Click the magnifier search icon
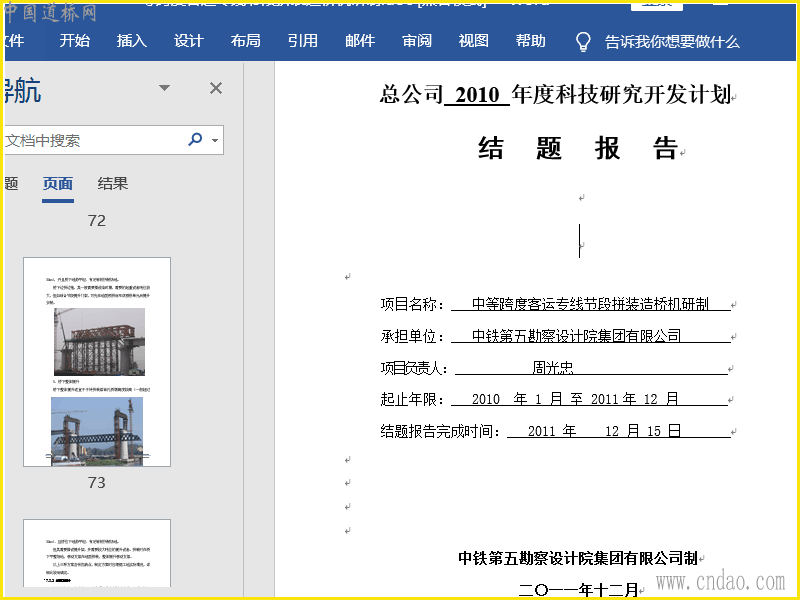Screen dimensions: 800x600 195,139
